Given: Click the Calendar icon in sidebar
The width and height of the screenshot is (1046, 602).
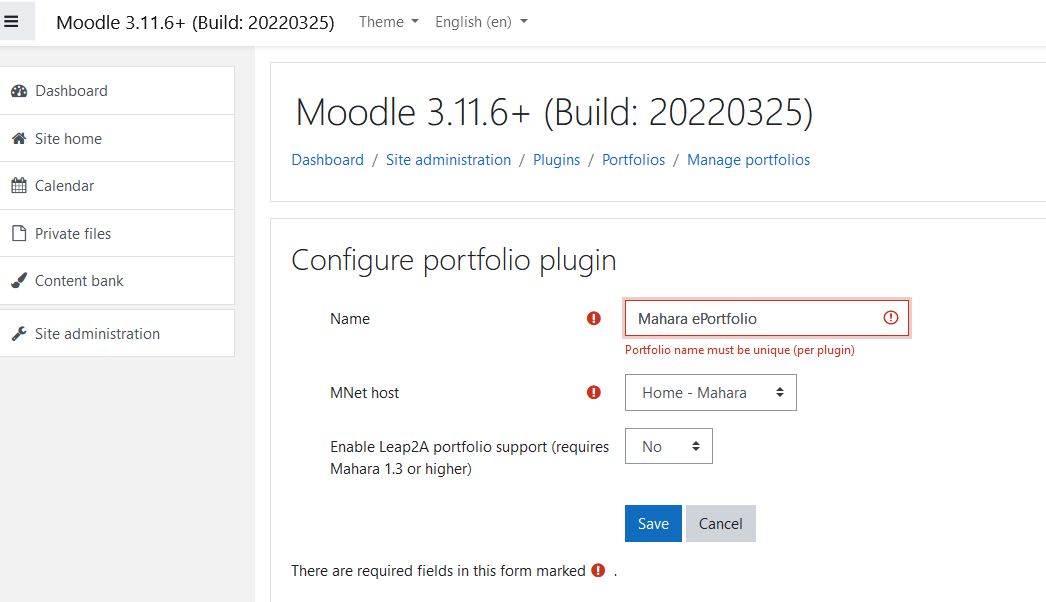Looking at the screenshot, I should pyautogui.click(x=19, y=186).
